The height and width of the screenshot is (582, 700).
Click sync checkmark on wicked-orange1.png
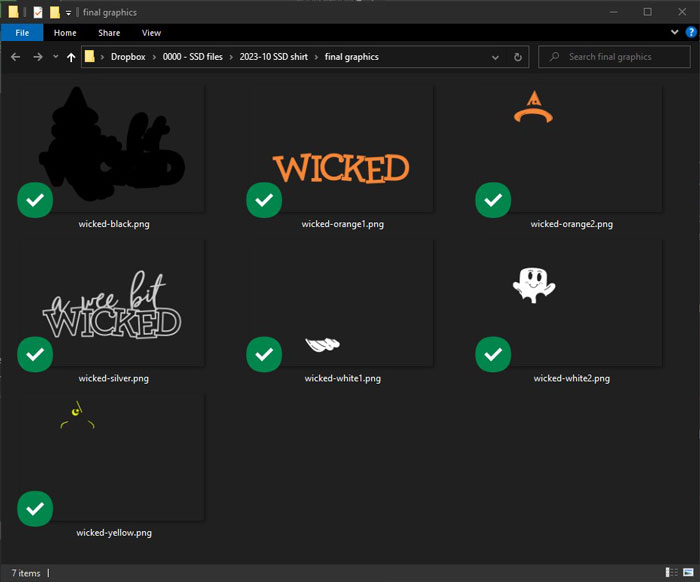[264, 200]
